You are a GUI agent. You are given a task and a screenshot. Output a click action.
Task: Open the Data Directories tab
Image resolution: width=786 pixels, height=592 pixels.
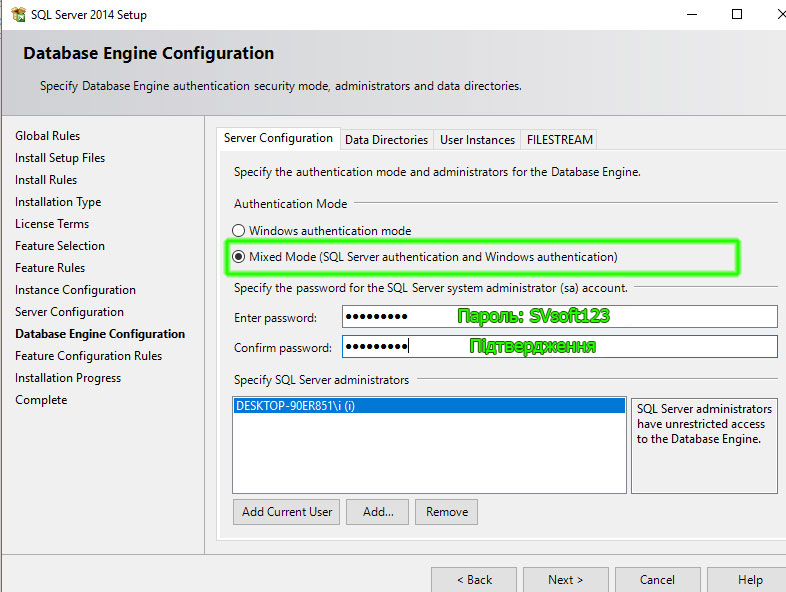(x=386, y=140)
